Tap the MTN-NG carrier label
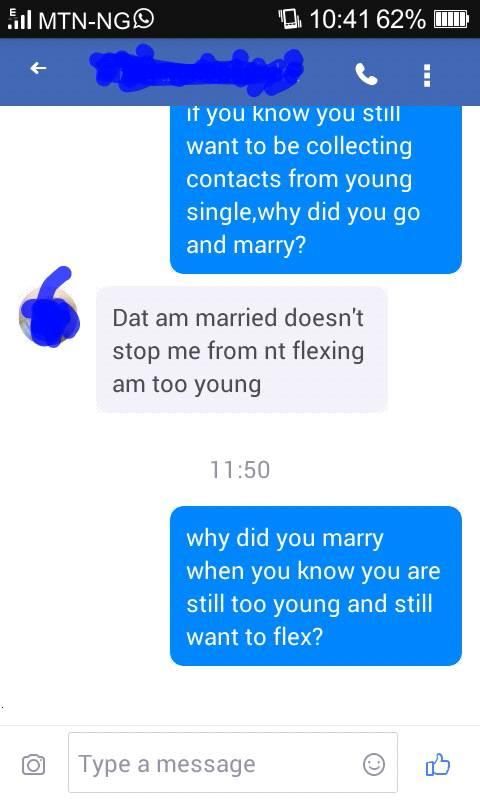This screenshot has width=480, height=800. 85,20
